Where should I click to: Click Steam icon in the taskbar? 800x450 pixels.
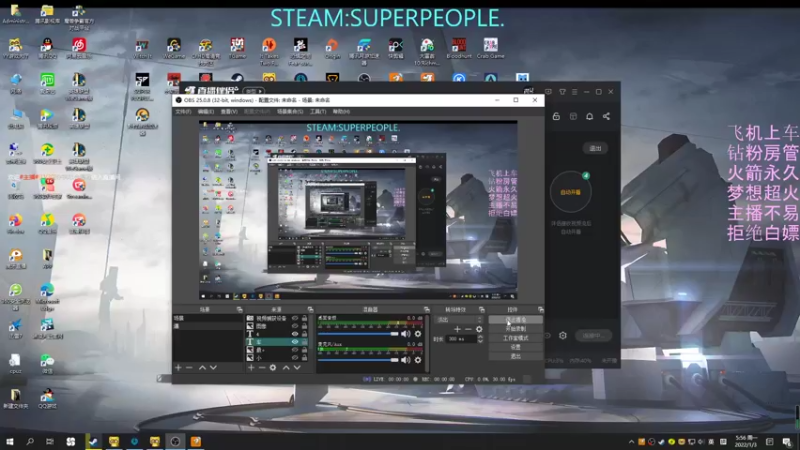click(x=93, y=441)
